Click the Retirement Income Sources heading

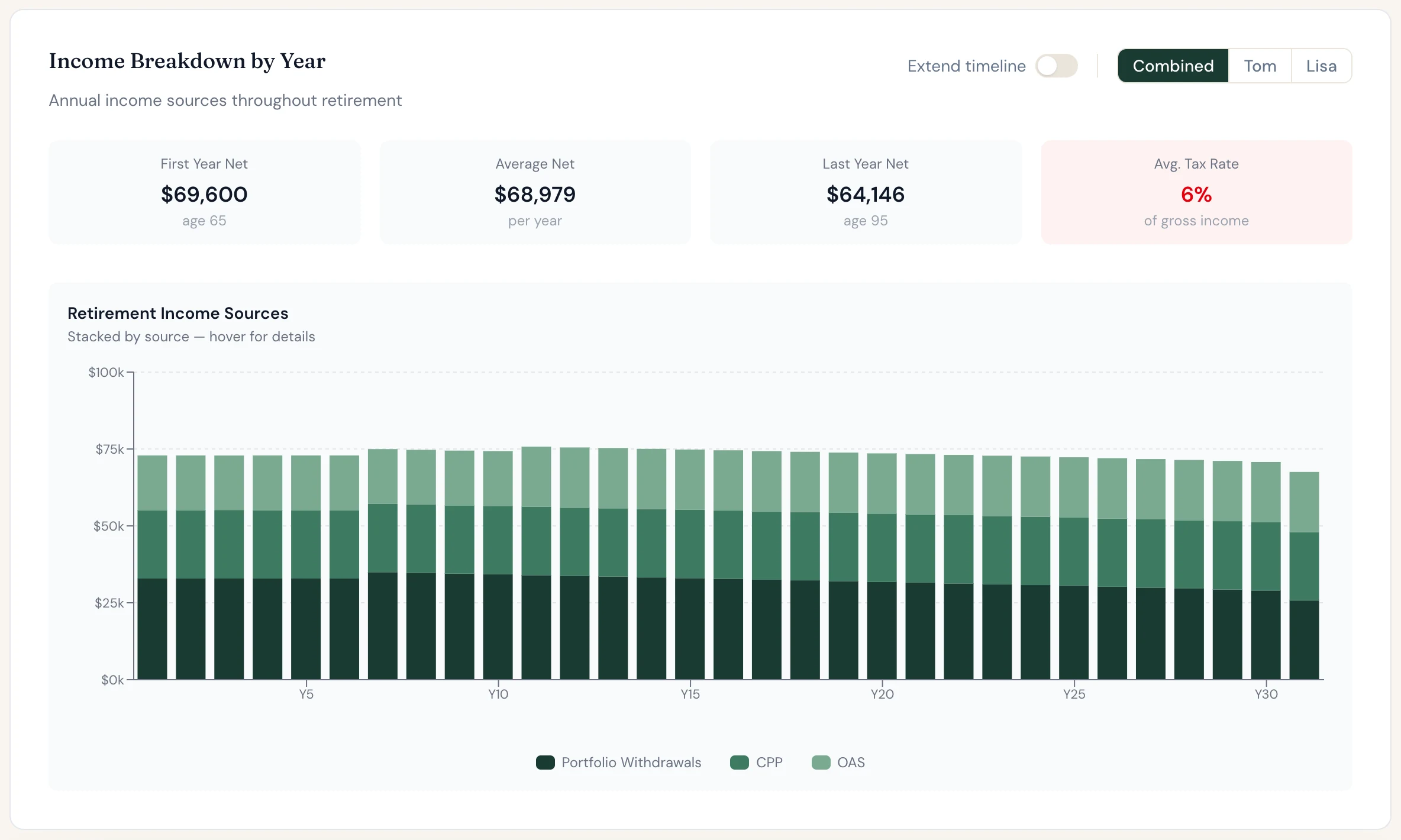click(x=178, y=313)
